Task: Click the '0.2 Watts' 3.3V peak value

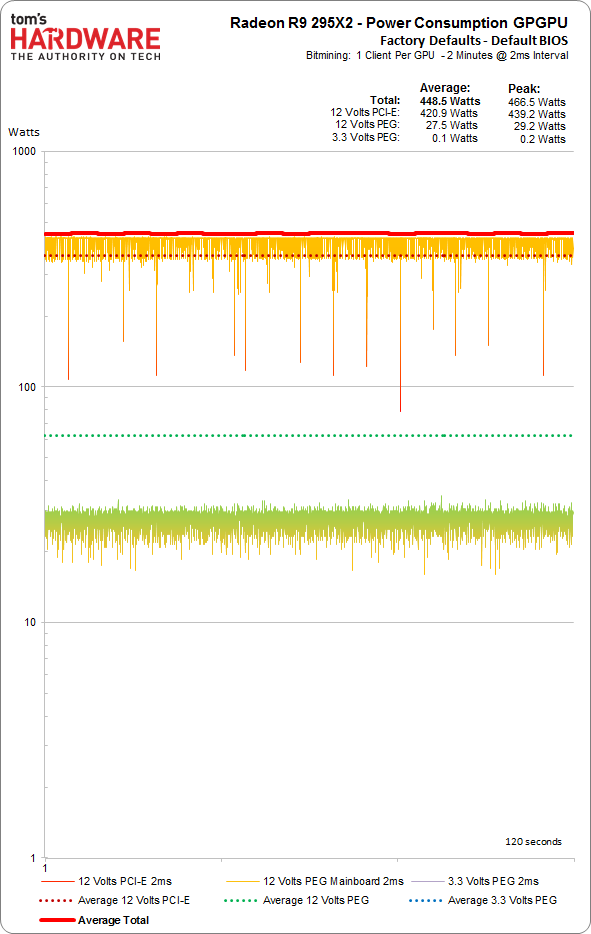Action: click(x=542, y=139)
